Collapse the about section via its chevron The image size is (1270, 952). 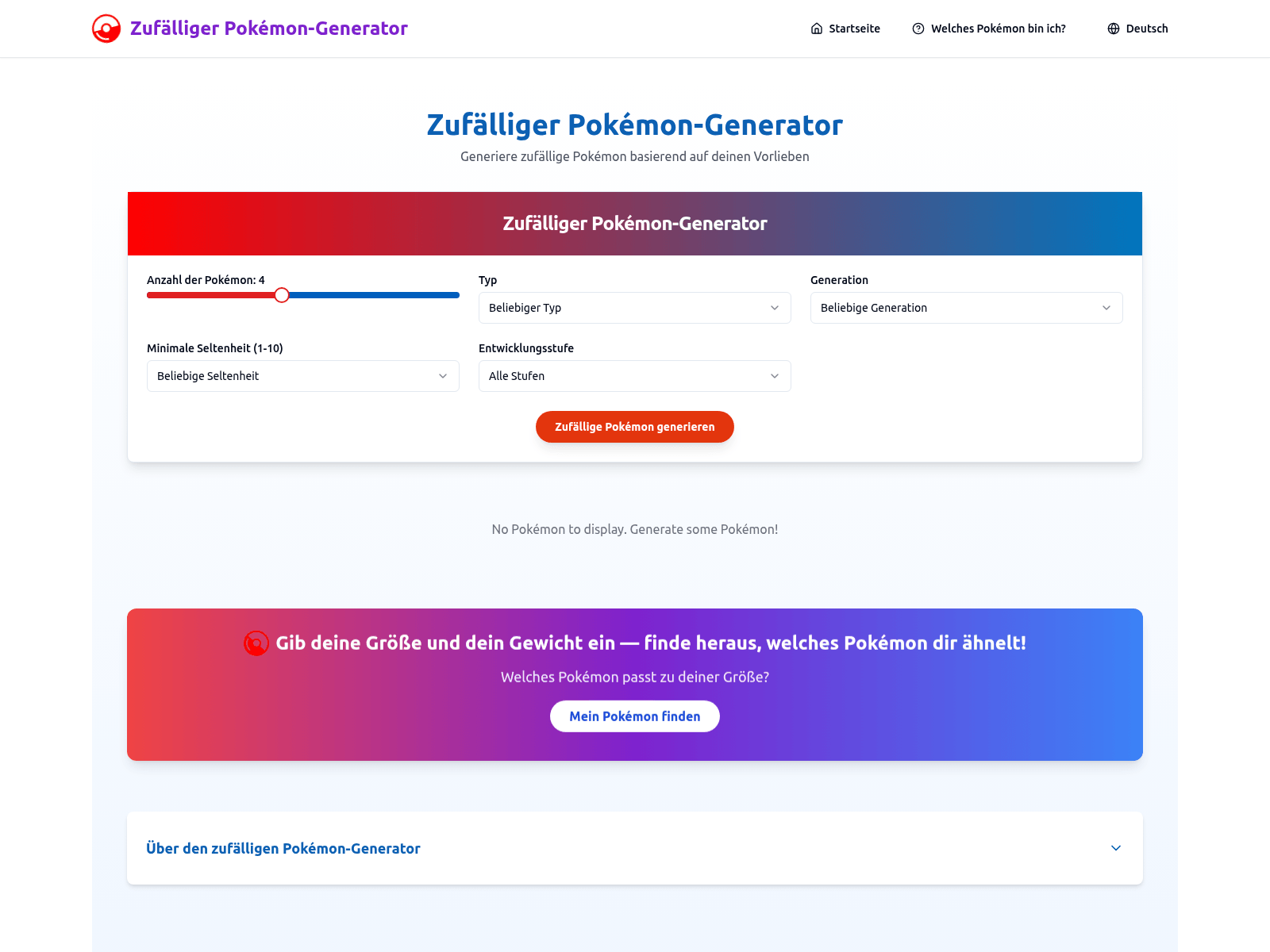coord(1115,848)
